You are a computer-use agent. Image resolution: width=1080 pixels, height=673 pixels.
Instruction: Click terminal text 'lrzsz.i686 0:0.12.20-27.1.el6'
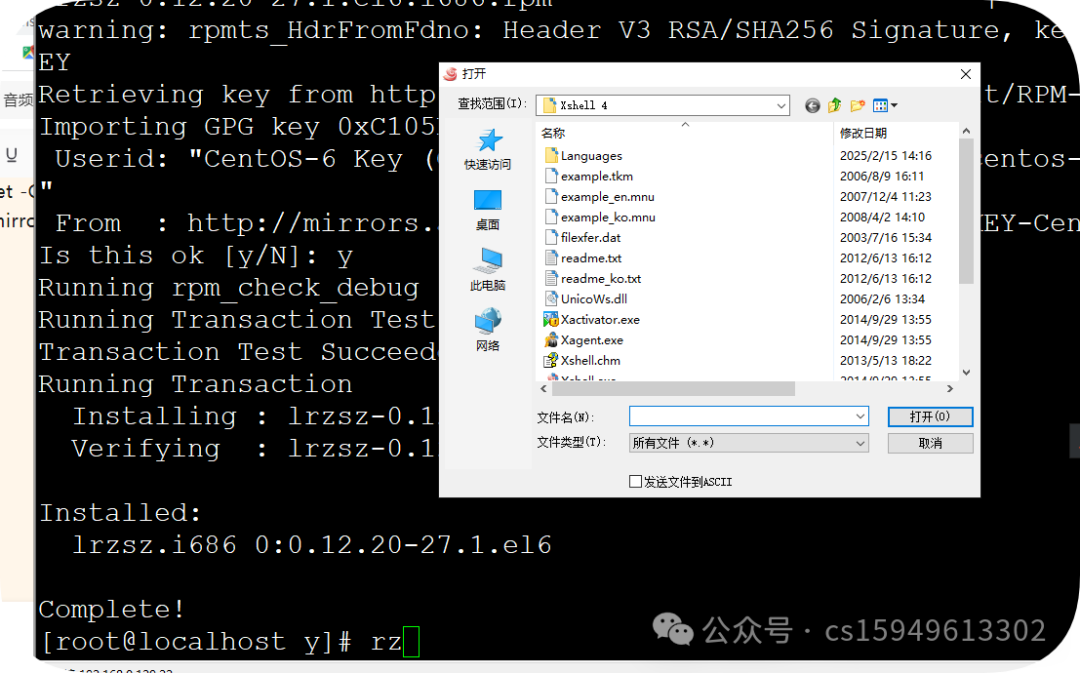tap(312, 545)
